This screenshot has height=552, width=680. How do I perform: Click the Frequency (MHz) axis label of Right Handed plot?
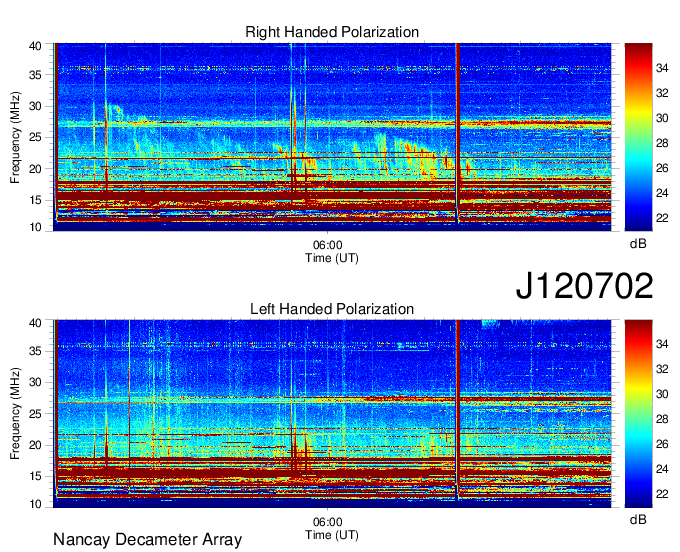pos(15,137)
